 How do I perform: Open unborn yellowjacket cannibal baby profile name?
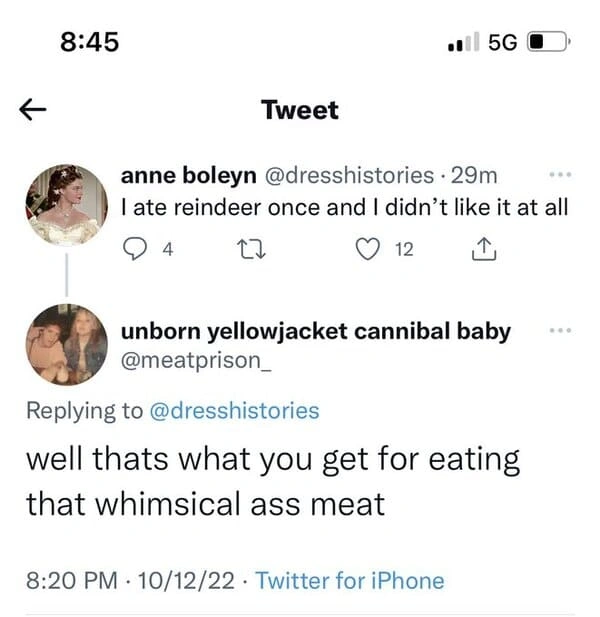pos(316,331)
